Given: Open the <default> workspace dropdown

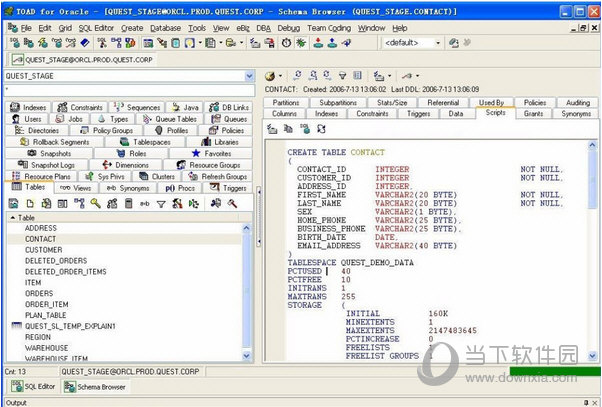Looking at the screenshot, I should coord(438,43).
